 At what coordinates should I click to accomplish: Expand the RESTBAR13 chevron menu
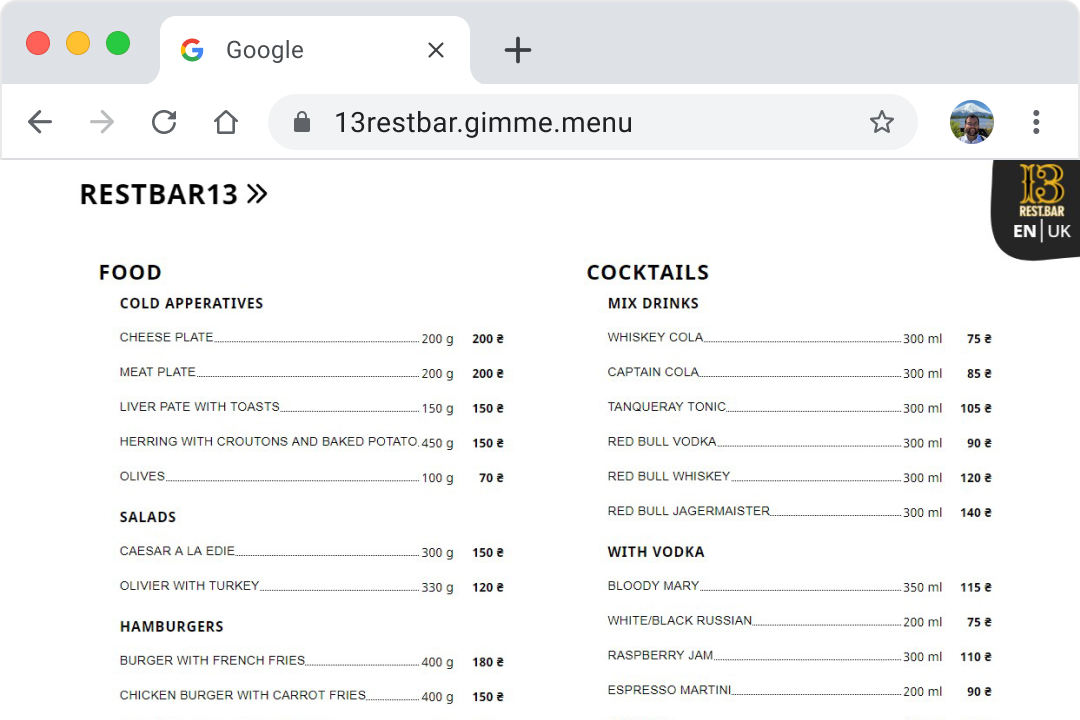258,193
